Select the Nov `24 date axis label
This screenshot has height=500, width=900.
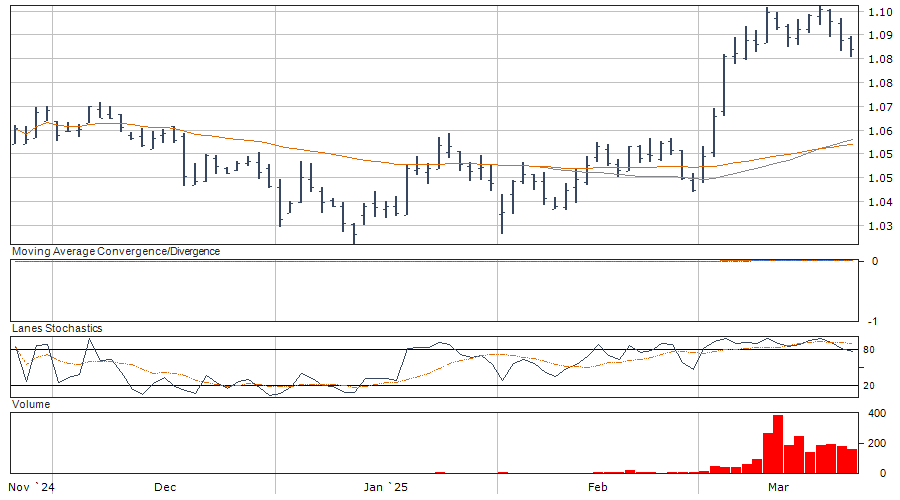click(32, 488)
